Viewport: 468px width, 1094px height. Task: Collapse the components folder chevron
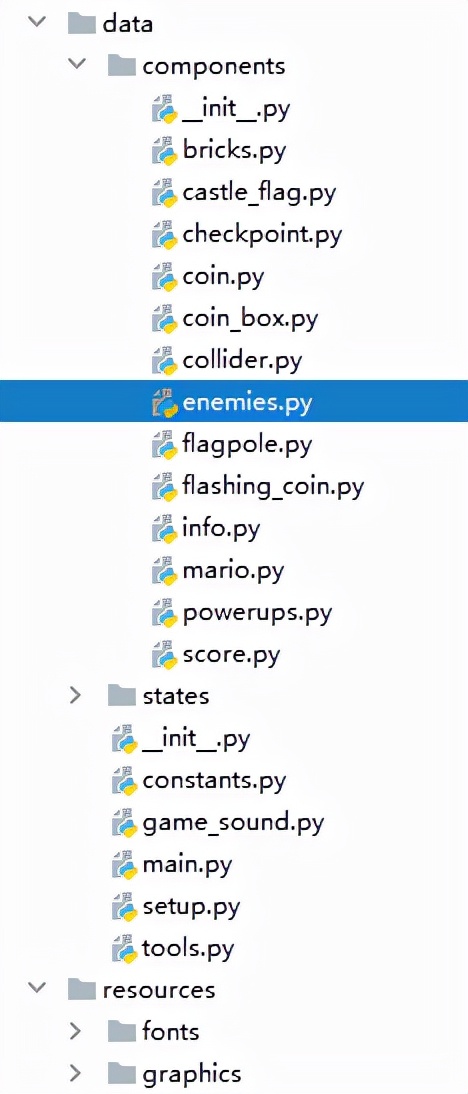(77, 65)
